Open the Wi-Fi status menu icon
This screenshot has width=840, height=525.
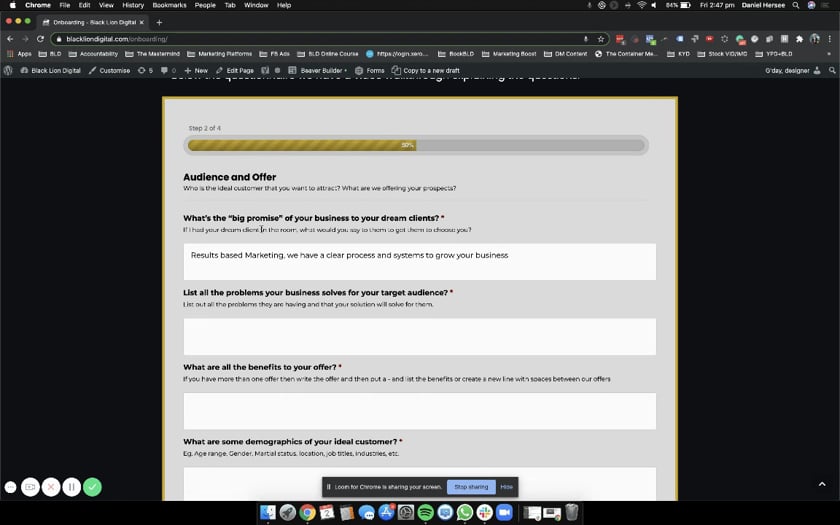[641, 5]
